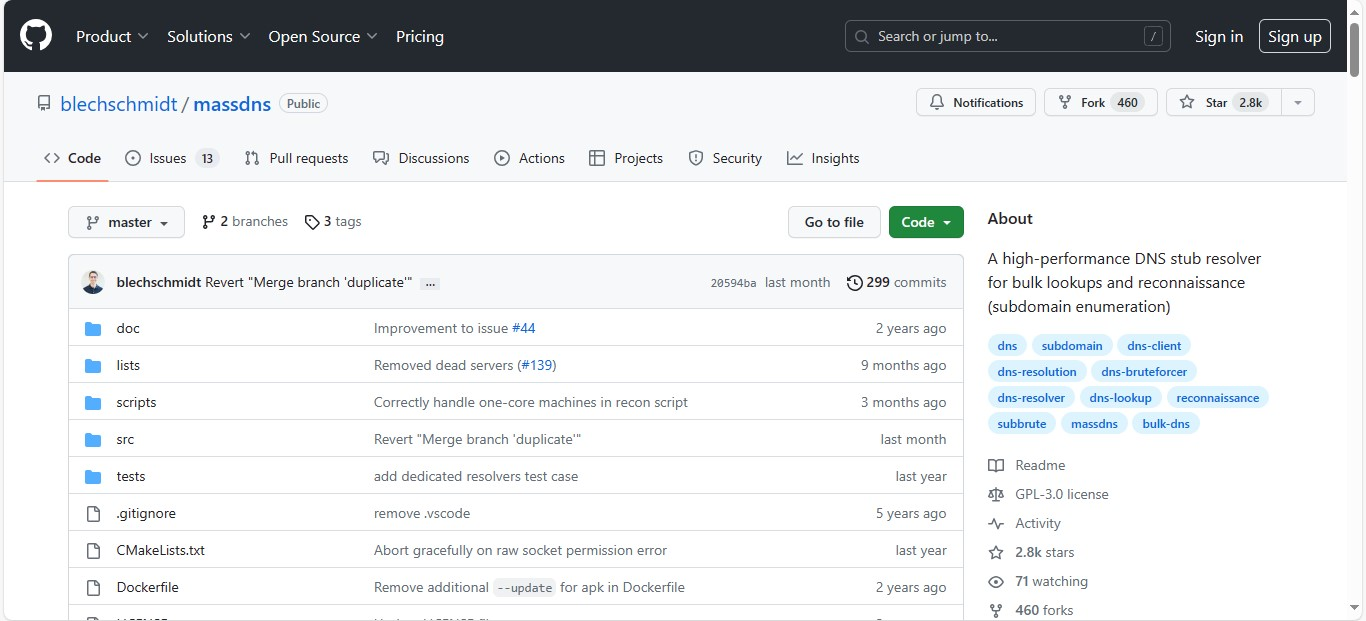Click the tag icon beside 3 tags

click(312, 222)
